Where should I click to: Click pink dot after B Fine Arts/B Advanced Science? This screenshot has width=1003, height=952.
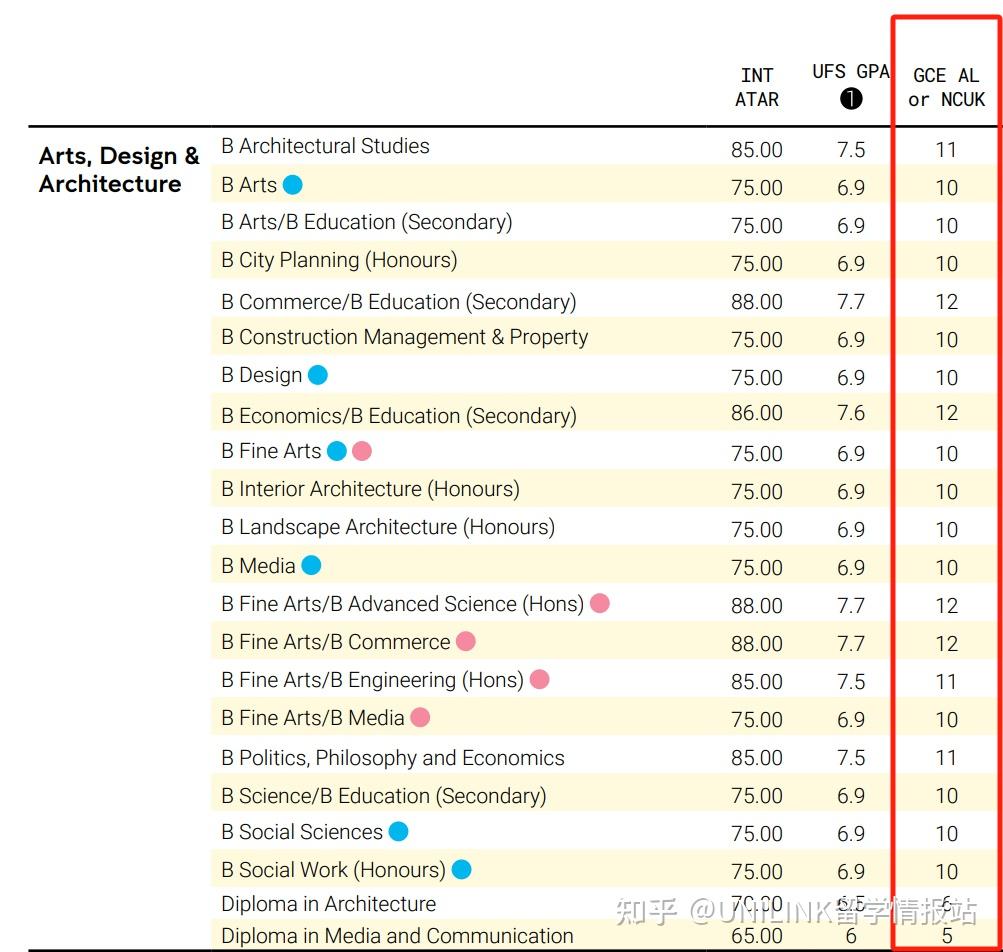pos(600,603)
